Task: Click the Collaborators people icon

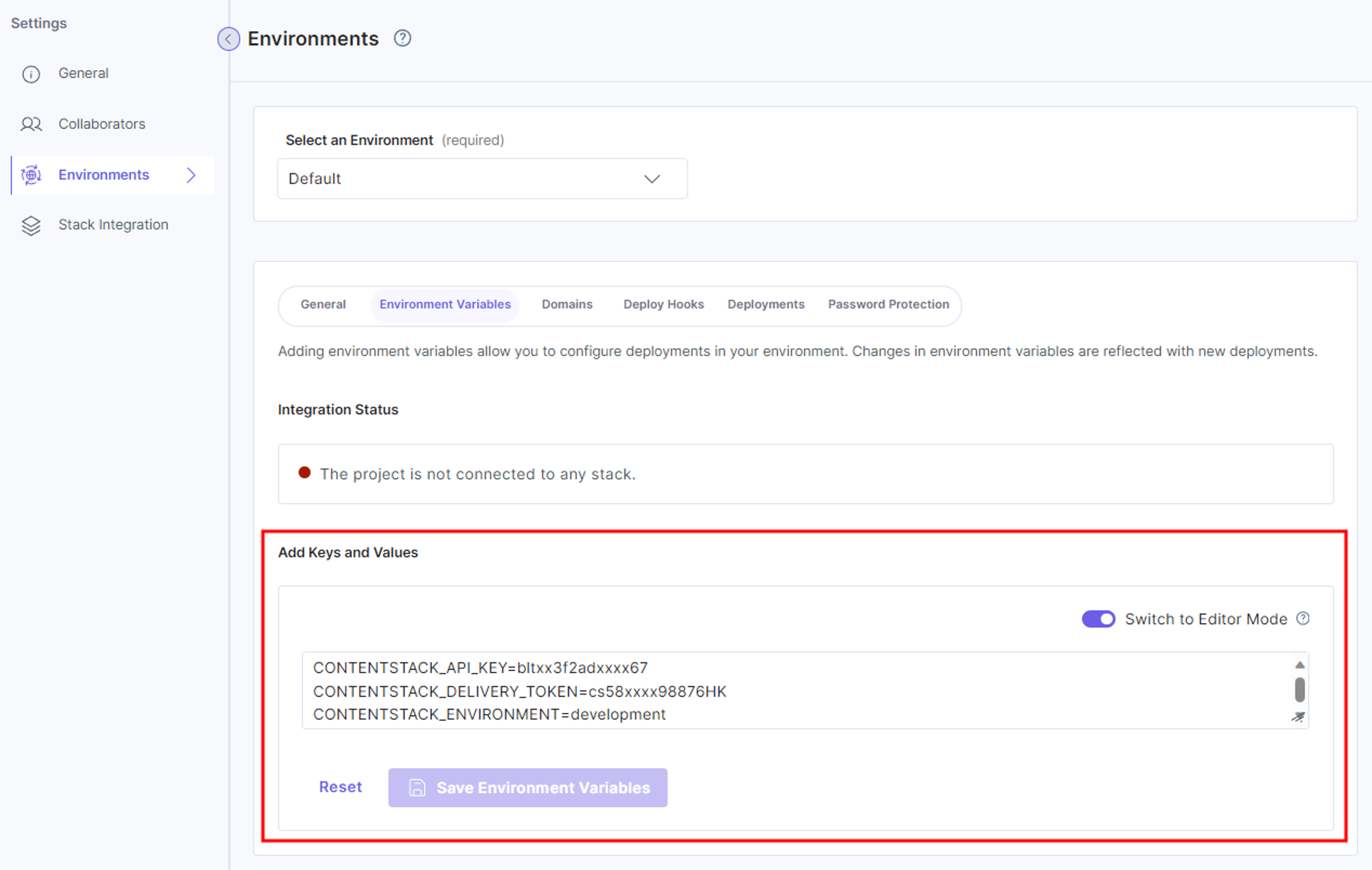Action: pos(31,124)
